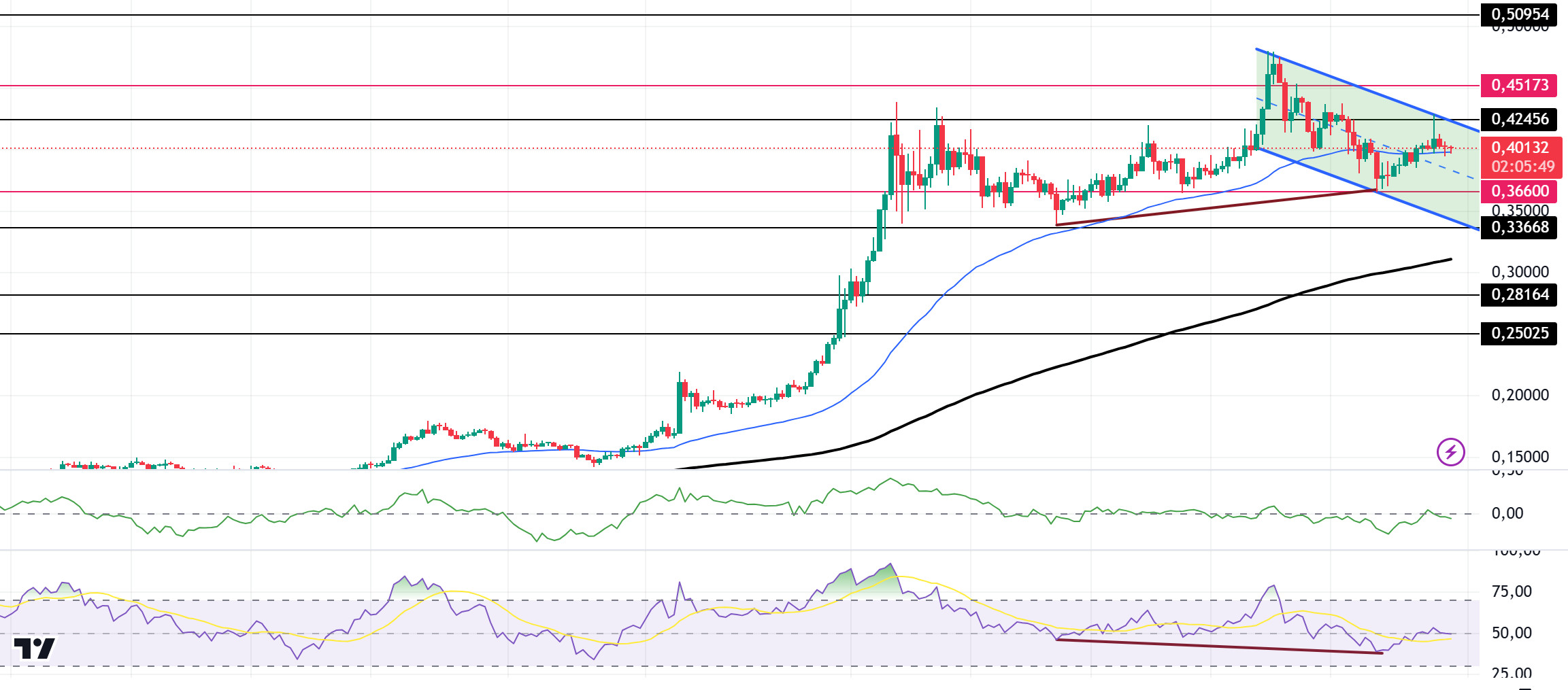The height and width of the screenshot is (690, 1568).
Task: Click the 0,15000 price axis value
Action: 1520,457
